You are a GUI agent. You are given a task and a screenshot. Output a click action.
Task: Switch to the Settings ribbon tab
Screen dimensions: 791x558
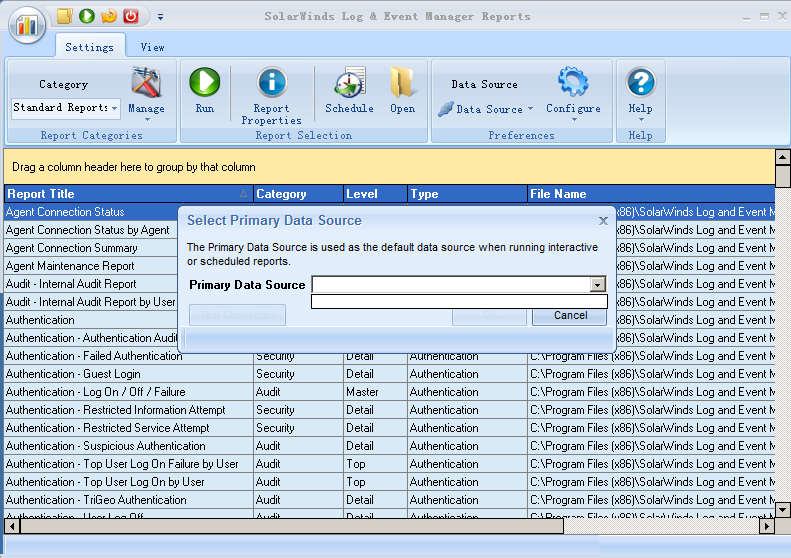tap(90, 47)
